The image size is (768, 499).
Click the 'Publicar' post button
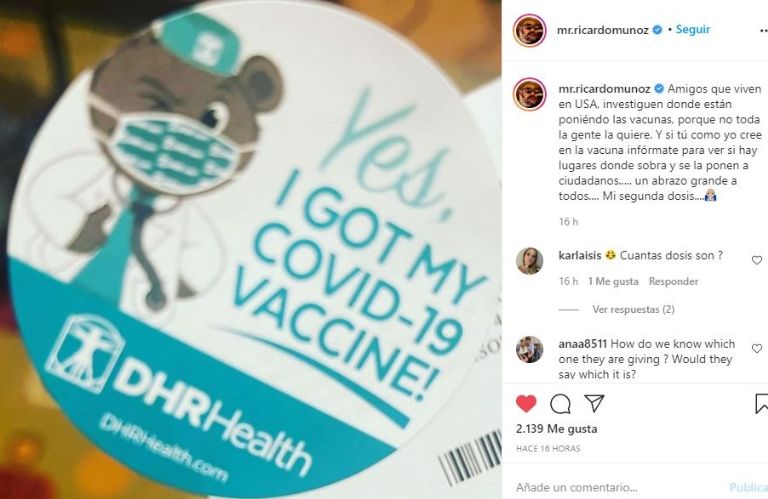click(x=748, y=487)
